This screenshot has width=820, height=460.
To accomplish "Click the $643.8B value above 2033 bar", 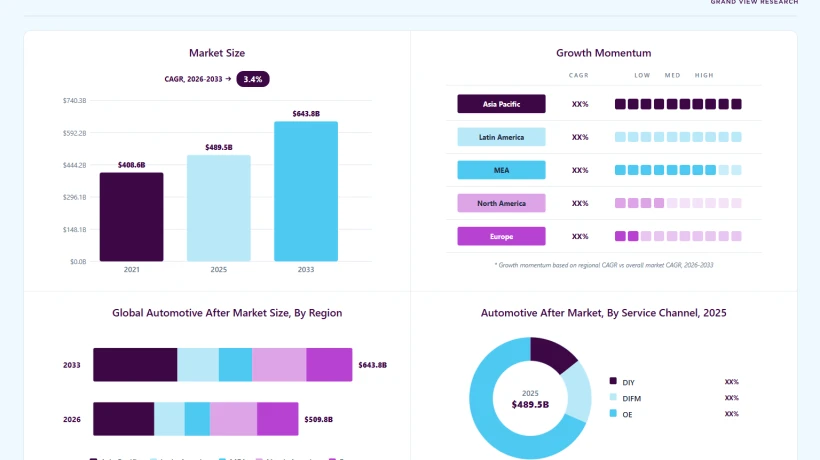I will pos(306,113).
